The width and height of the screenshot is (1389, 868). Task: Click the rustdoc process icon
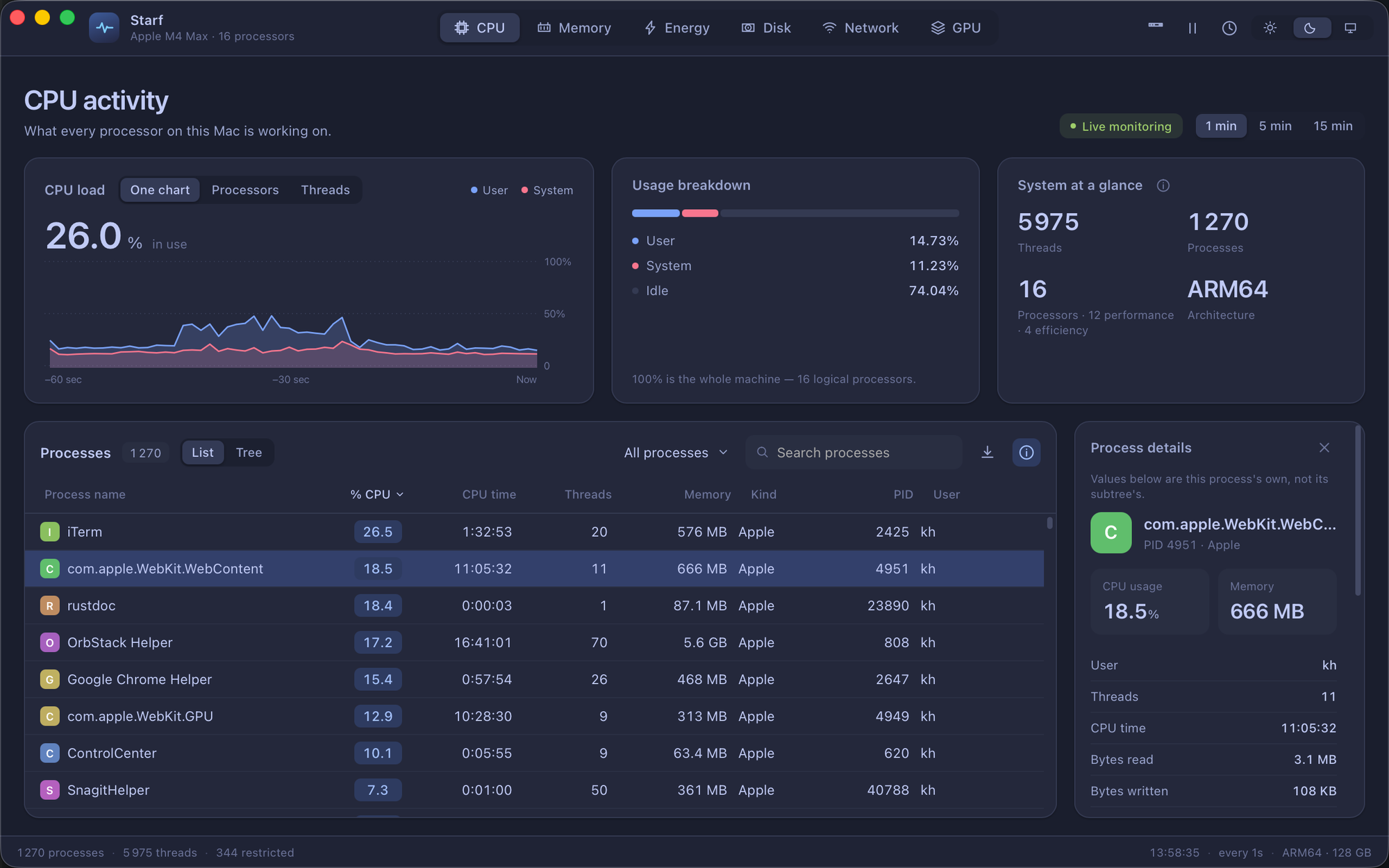(49, 606)
